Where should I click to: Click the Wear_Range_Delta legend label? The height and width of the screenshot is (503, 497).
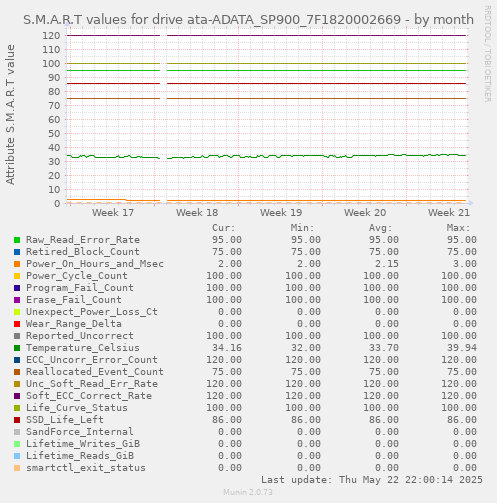tap(74, 324)
